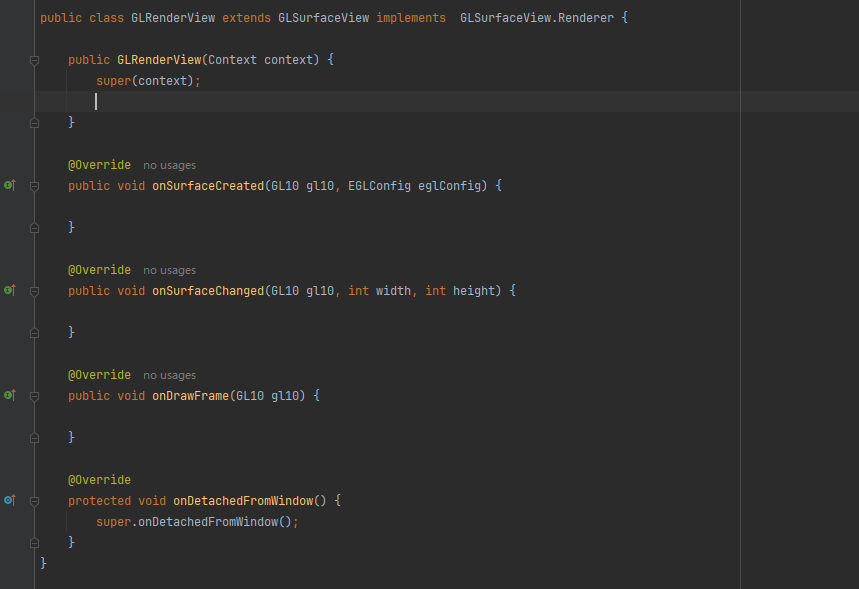The width and height of the screenshot is (859, 589).
Task: Click the override gutter icon beside onDetachedFromWindow
Action: [10, 499]
